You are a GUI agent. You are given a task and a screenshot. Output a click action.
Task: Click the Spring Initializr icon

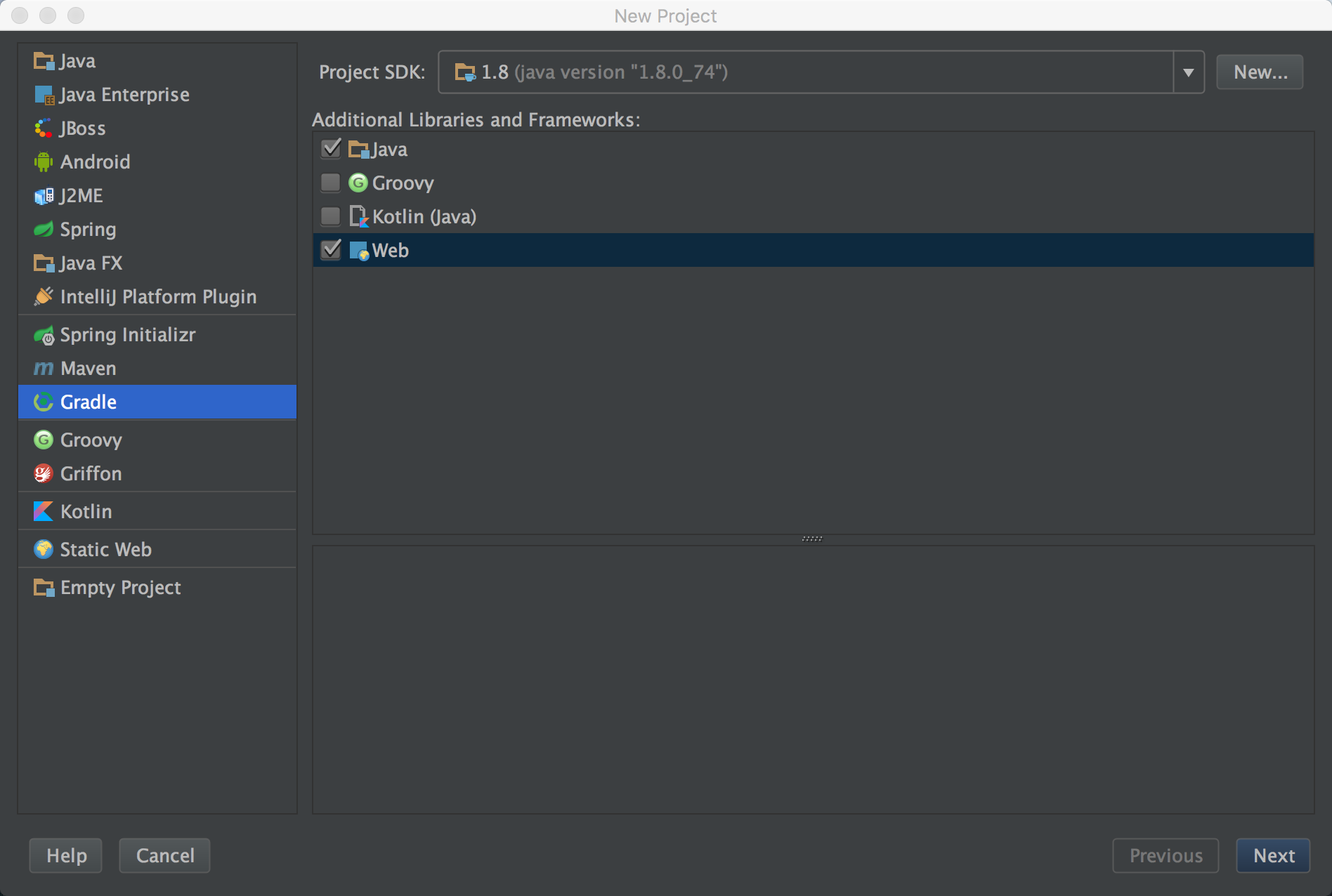click(44, 335)
